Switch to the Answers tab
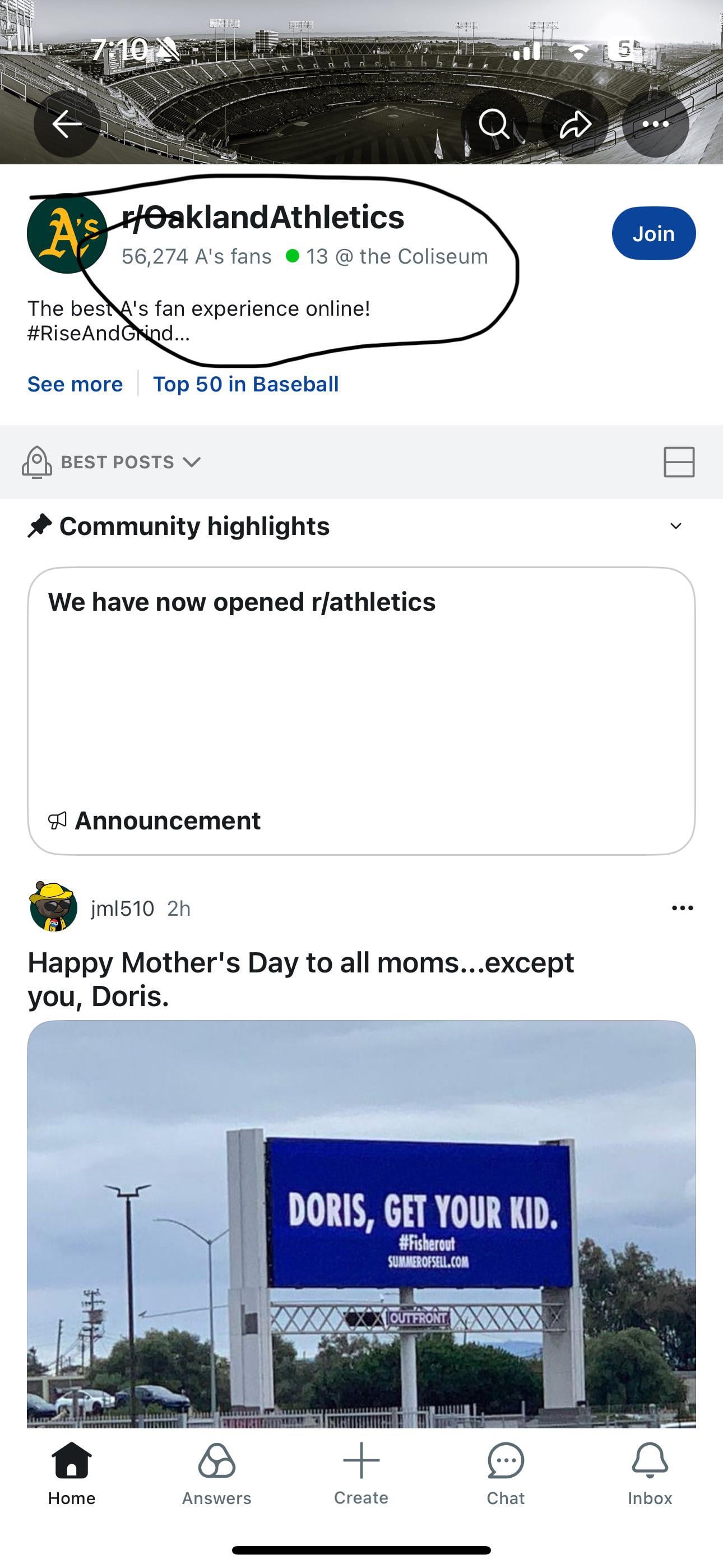This screenshot has height=1568, width=723. coord(217,1472)
